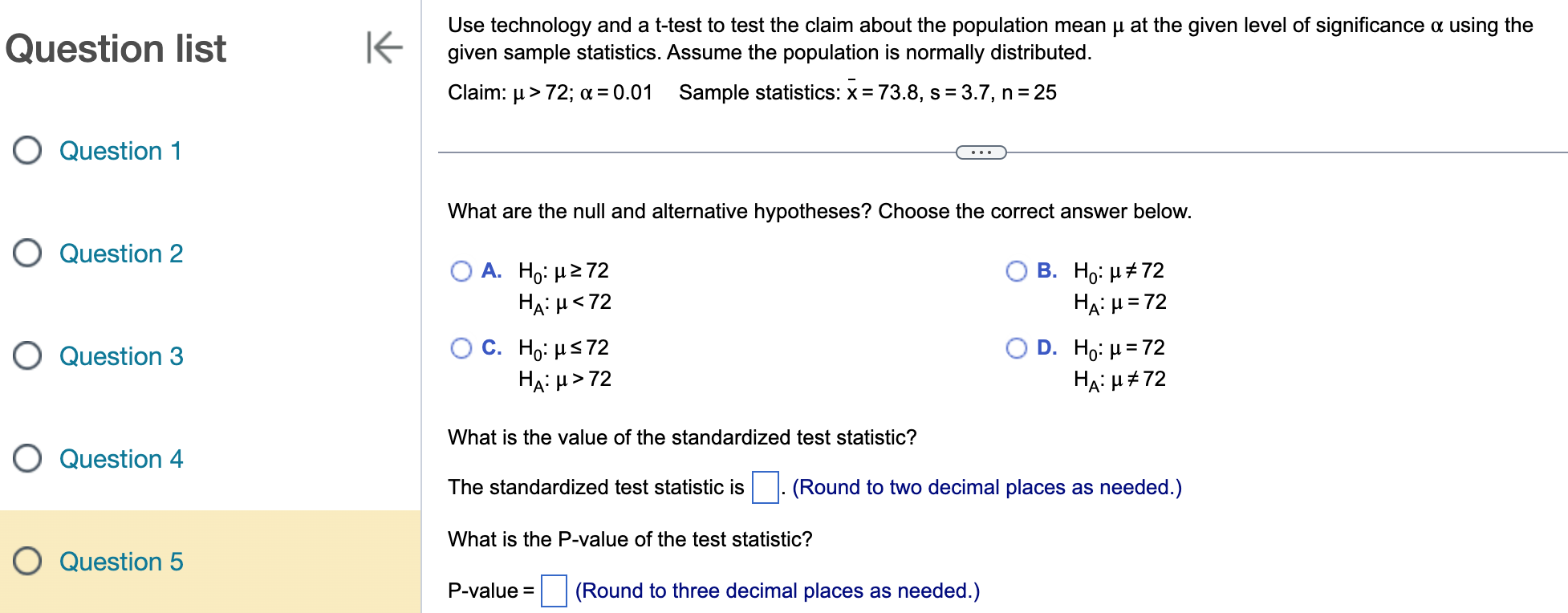The height and width of the screenshot is (613, 1568).
Task: Select answer choice C
Action: (461, 348)
